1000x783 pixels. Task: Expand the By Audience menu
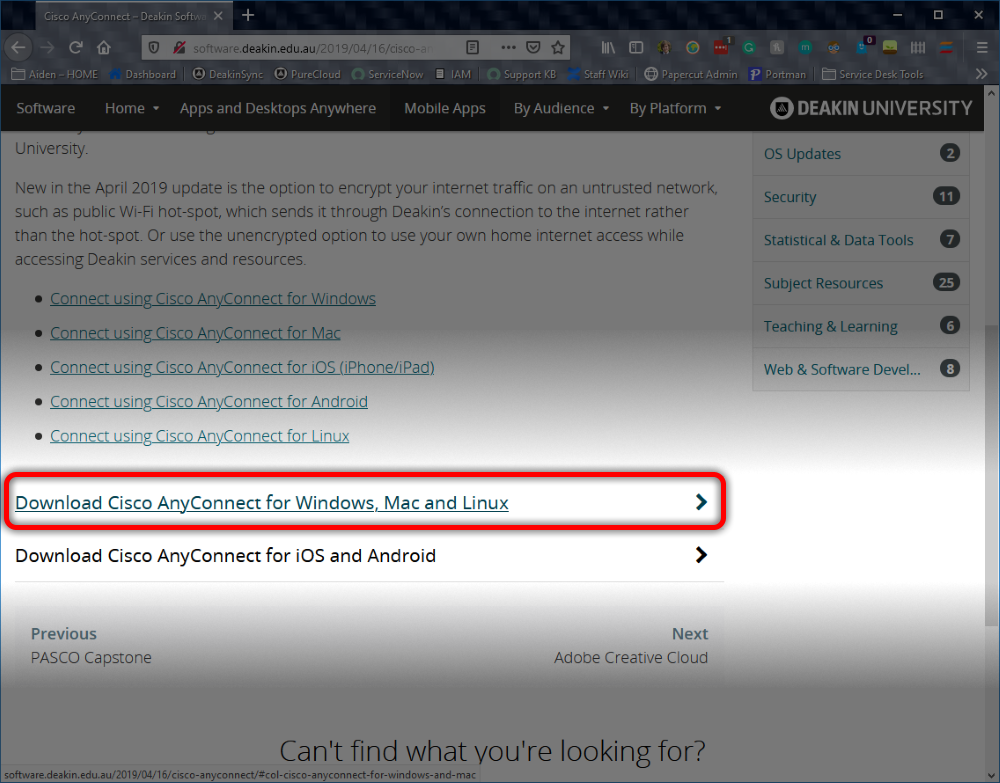[561, 108]
